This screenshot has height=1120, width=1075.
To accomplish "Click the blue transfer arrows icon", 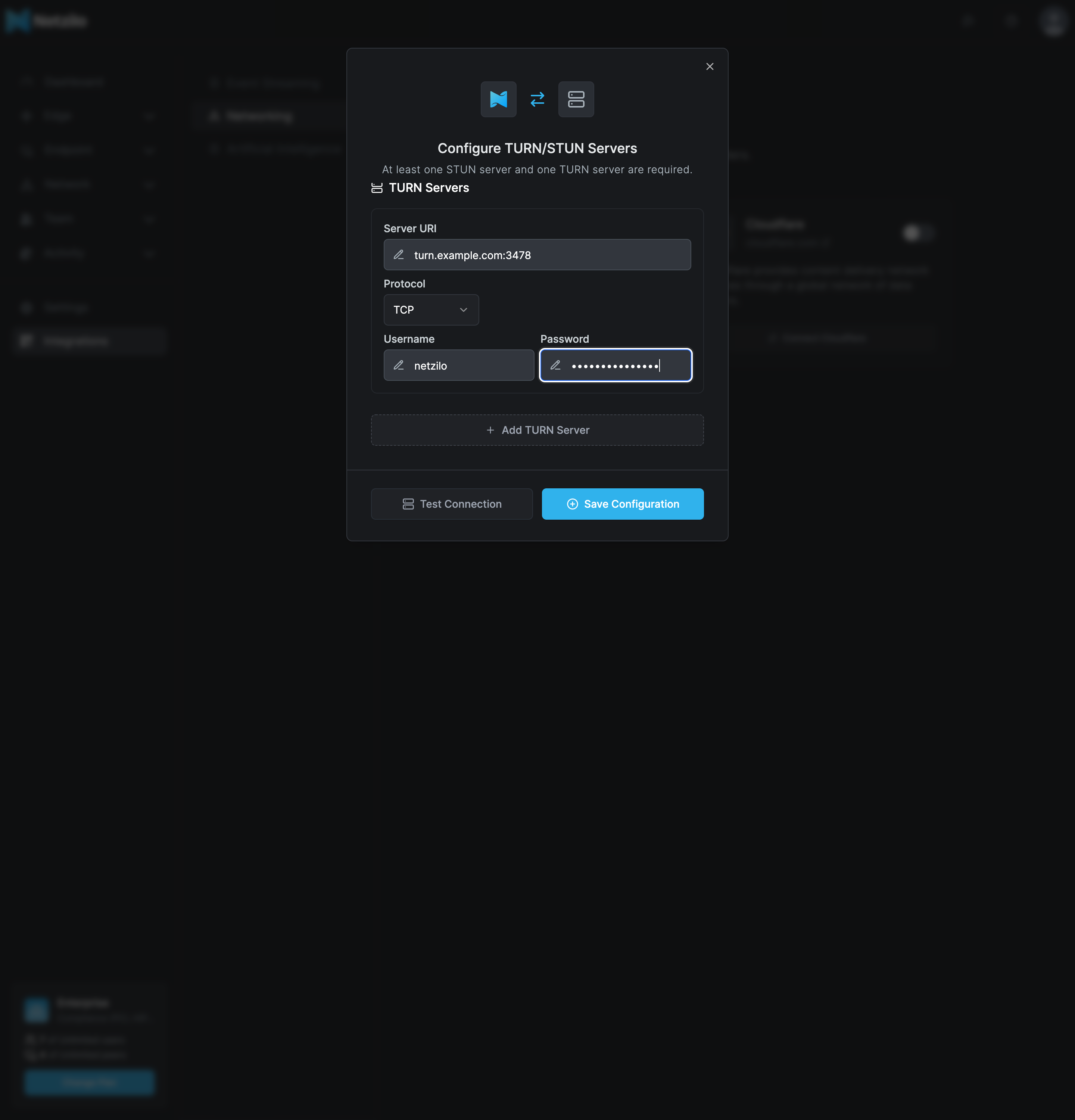I will pos(537,99).
